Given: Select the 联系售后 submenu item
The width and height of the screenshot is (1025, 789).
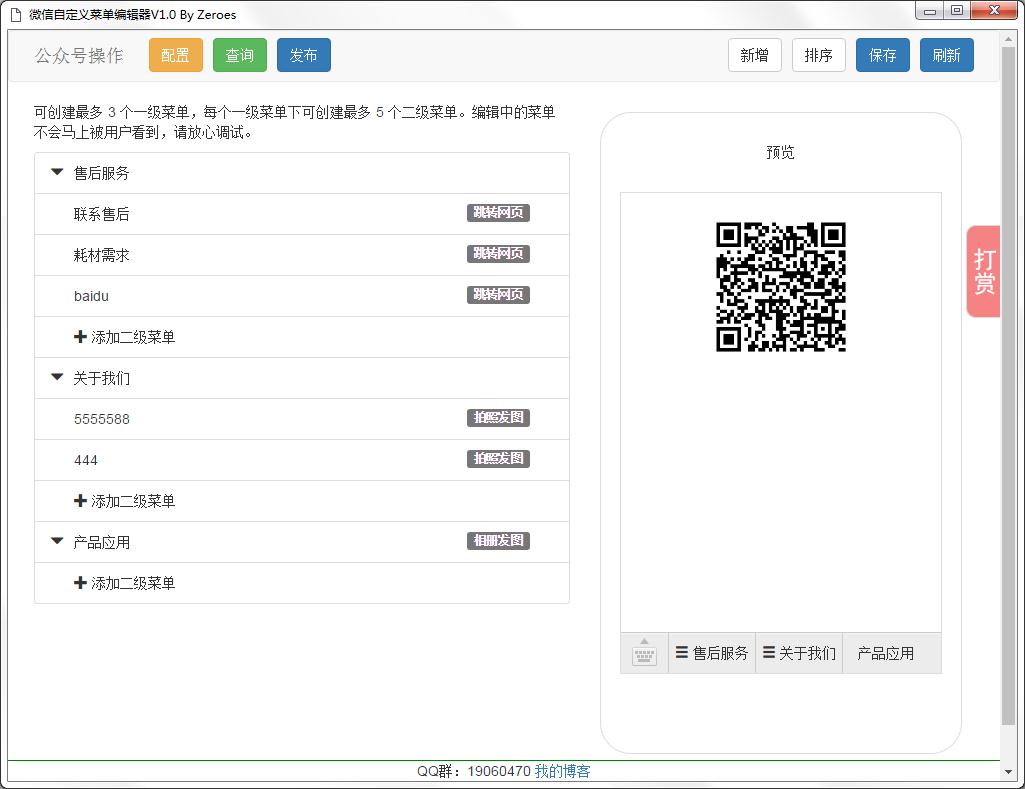Looking at the screenshot, I should tap(101, 214).
